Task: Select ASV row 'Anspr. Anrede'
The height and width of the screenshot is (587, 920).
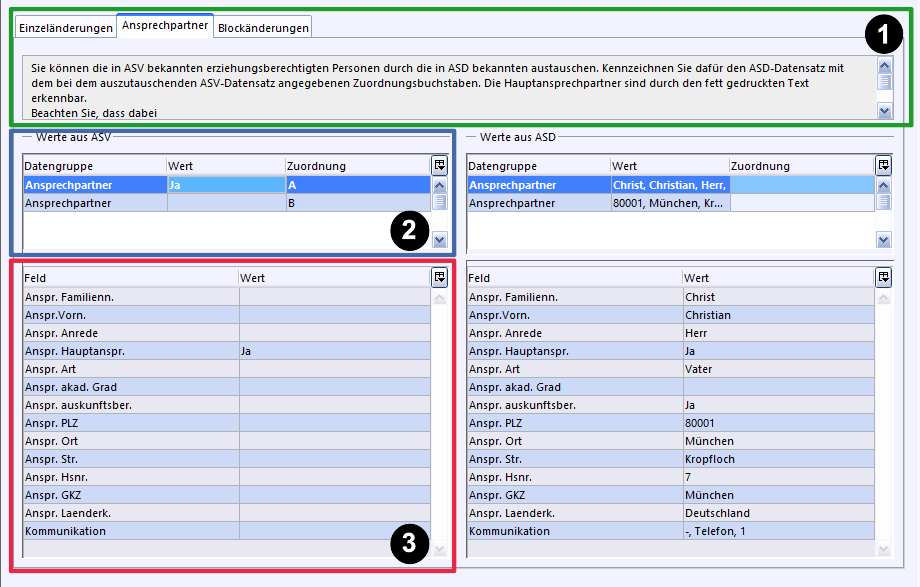Action: (x=226, y=333)
